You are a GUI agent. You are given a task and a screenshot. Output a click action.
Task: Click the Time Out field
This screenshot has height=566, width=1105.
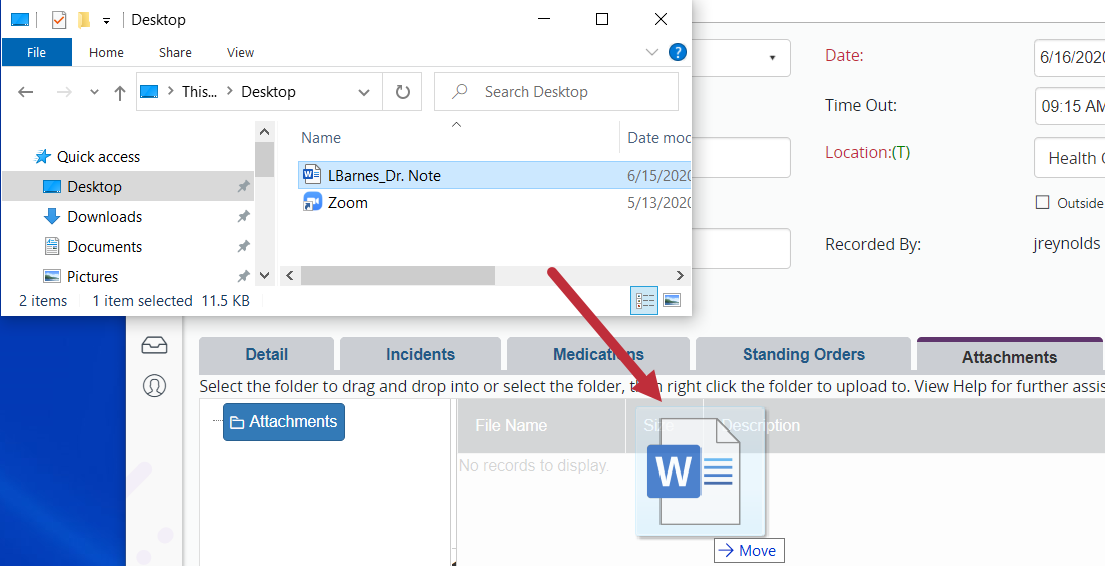click(1069, 106)
